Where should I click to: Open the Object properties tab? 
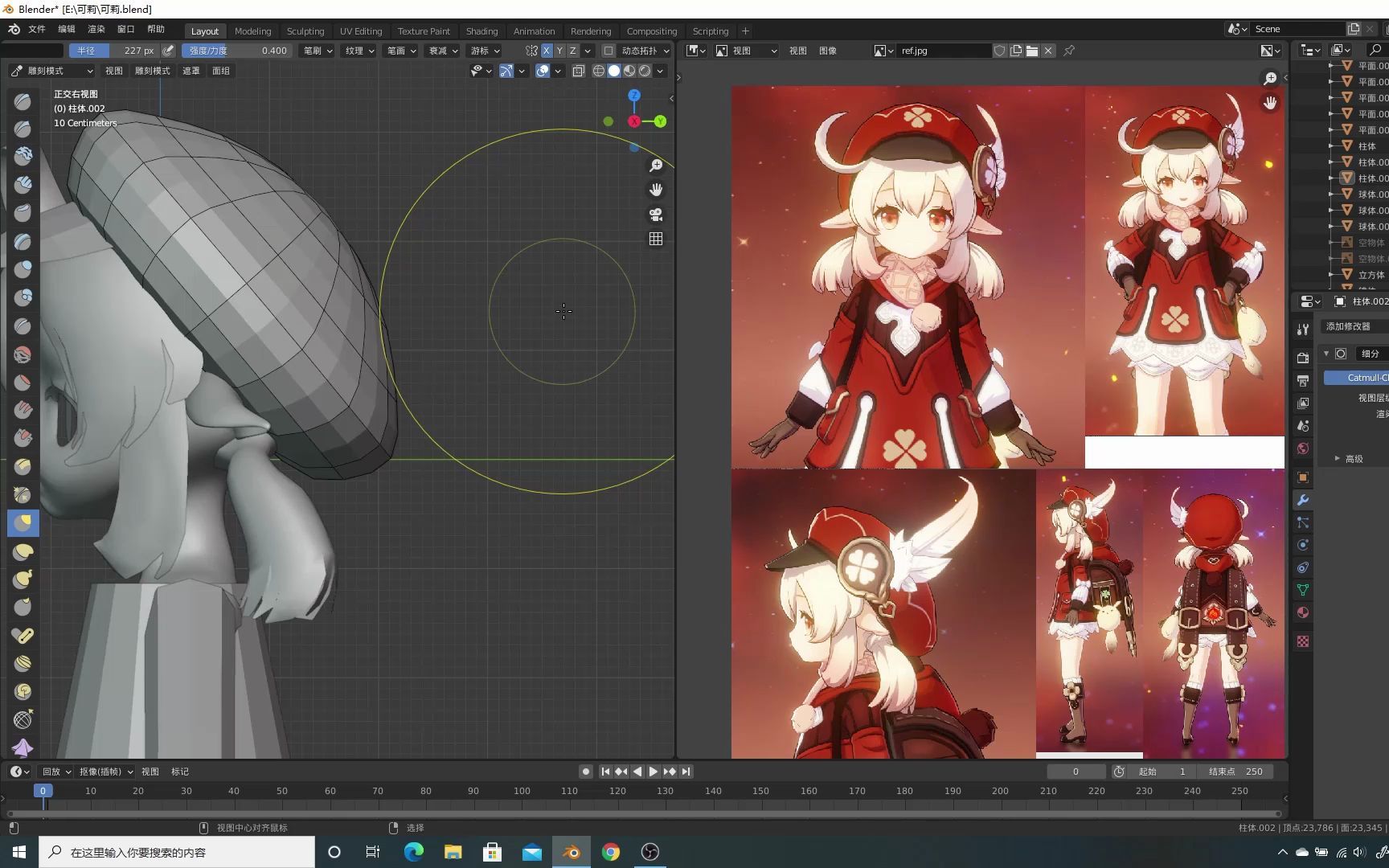pos(1303,477)
